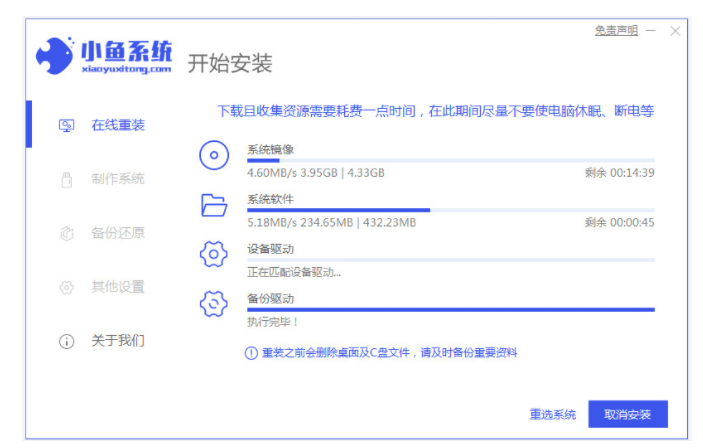Click the 设备驱动 gear icon

click(x=214, y=255)
